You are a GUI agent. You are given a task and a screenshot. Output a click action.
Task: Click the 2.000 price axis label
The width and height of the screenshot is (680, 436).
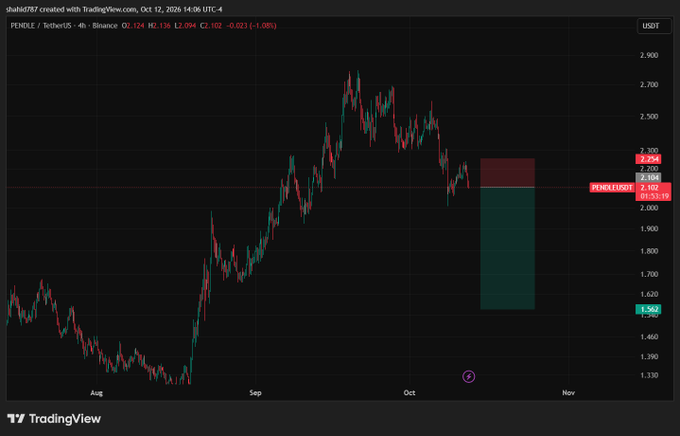tap(649, 208)
